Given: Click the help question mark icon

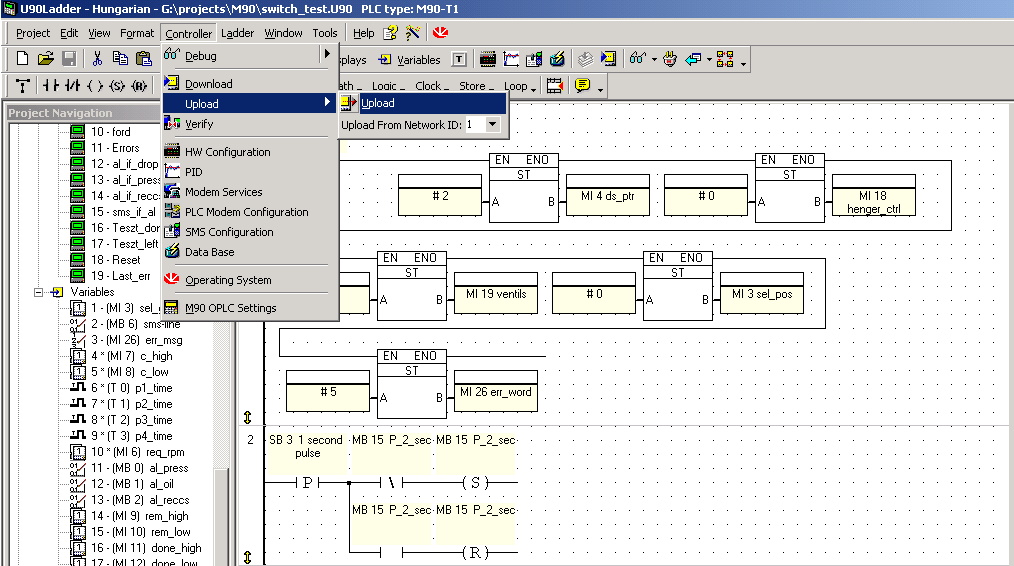Looking at the screenshot, I should coord(390,32).
